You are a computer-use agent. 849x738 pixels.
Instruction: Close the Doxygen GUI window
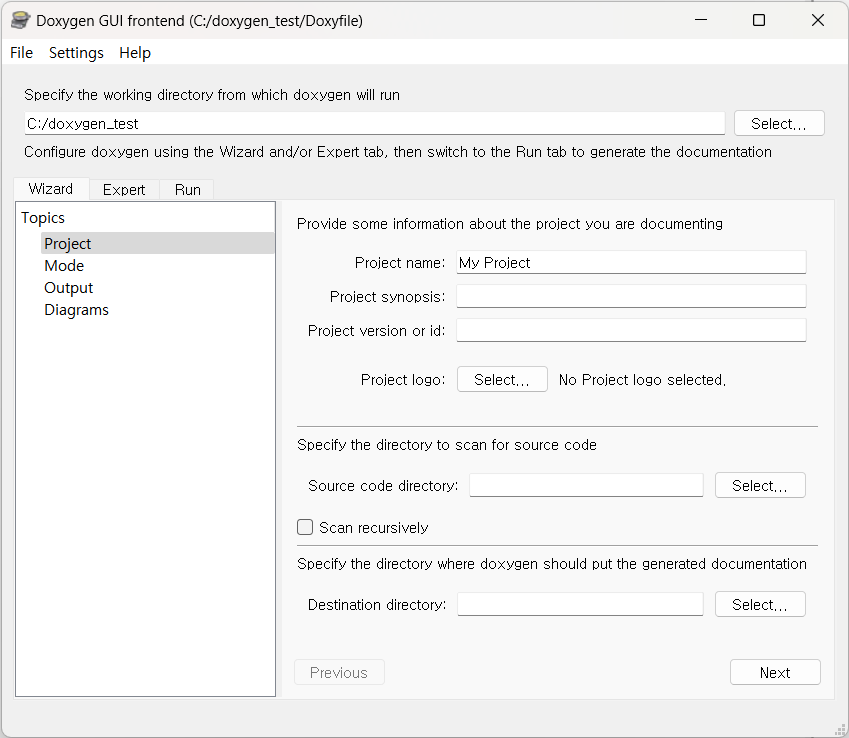click(x=818, y=20)
